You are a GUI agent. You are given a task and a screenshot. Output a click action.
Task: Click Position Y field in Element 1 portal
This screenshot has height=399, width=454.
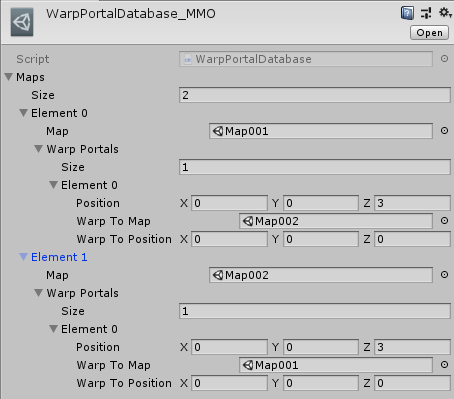[321, 347]
